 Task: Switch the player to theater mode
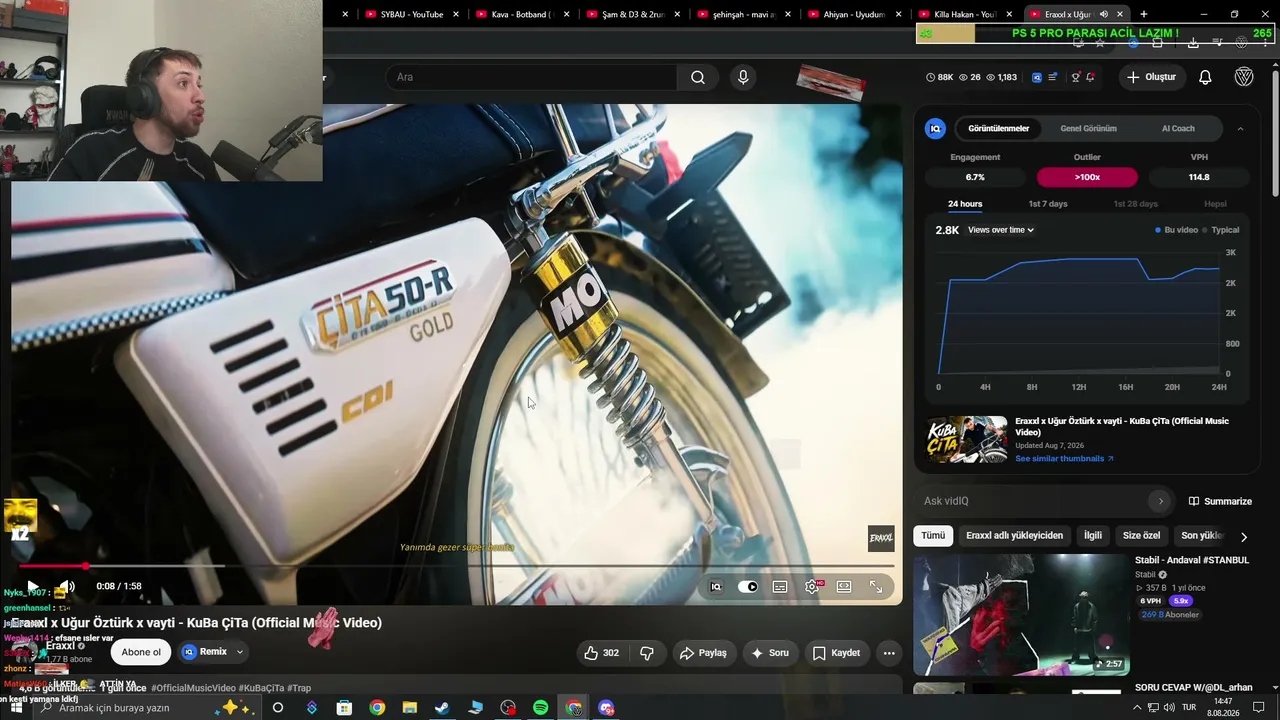click(x=844, y=587)
